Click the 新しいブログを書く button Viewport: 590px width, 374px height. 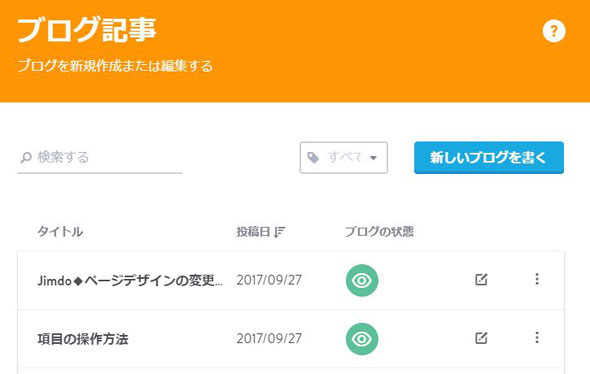[x=489, y=158]
